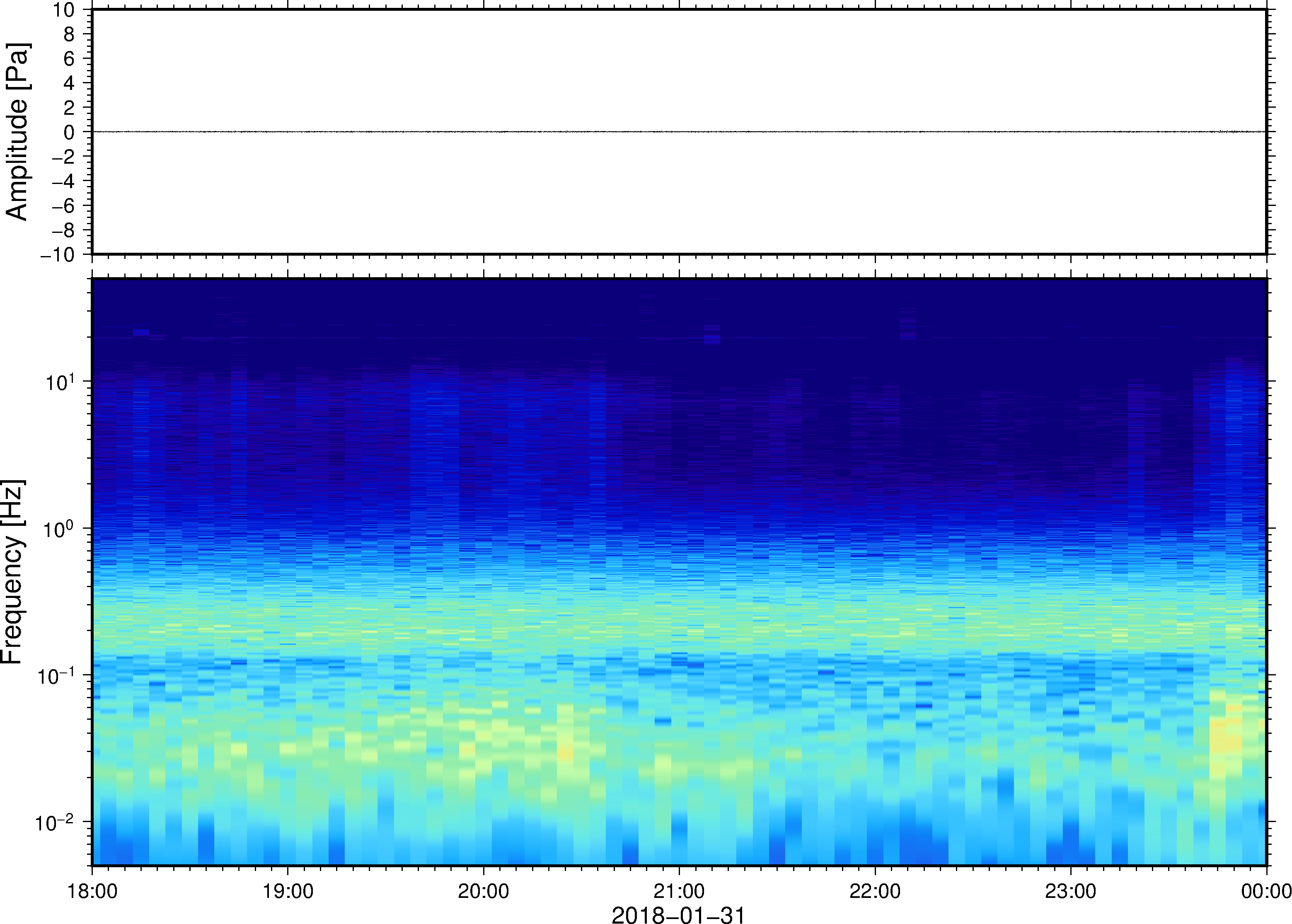
Task: Click the amplitude tick label 4
Action: click(x=69, y=83)
